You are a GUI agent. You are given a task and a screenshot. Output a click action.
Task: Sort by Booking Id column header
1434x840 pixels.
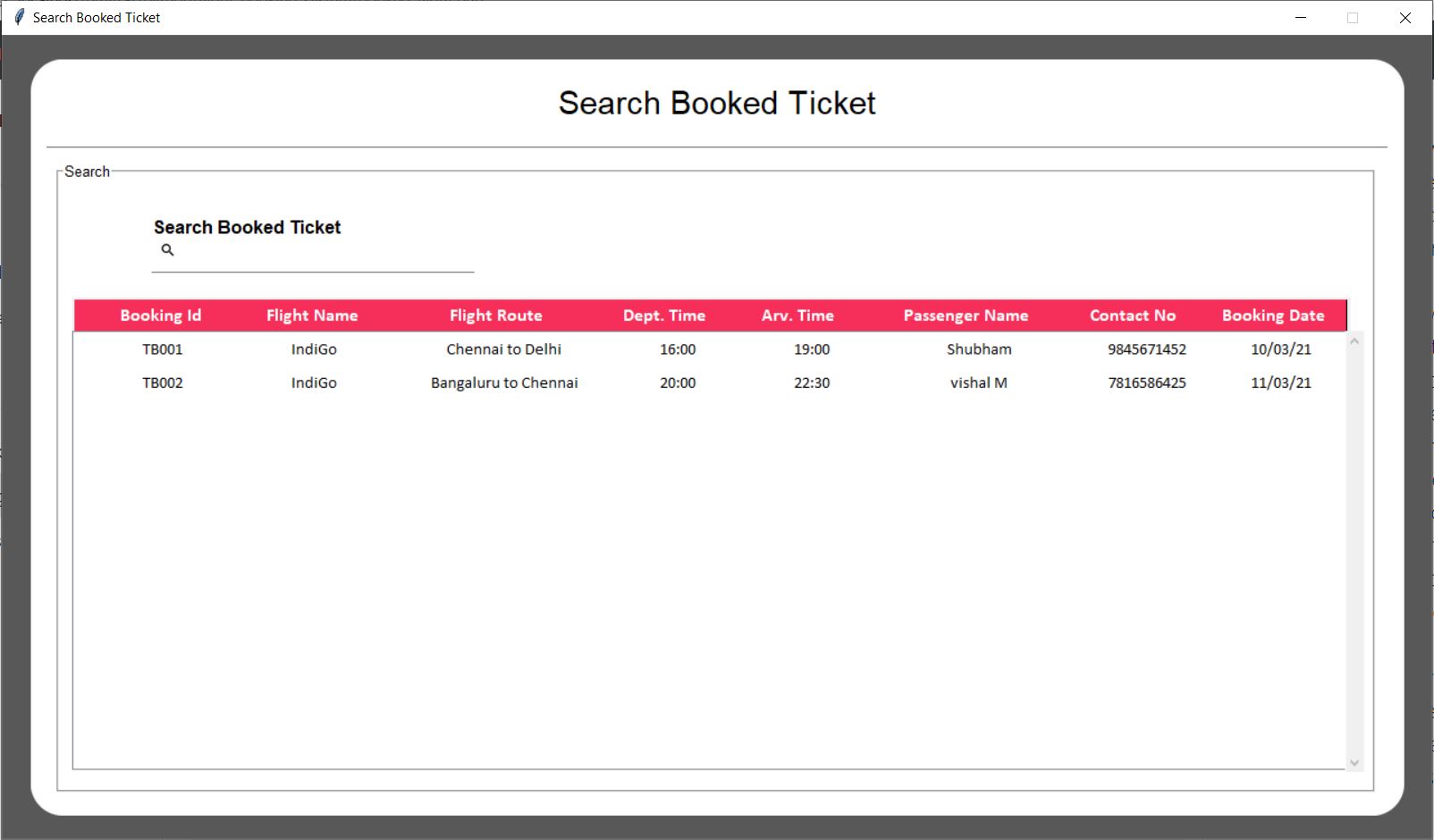pyautogui.click(x=161, y=315)
